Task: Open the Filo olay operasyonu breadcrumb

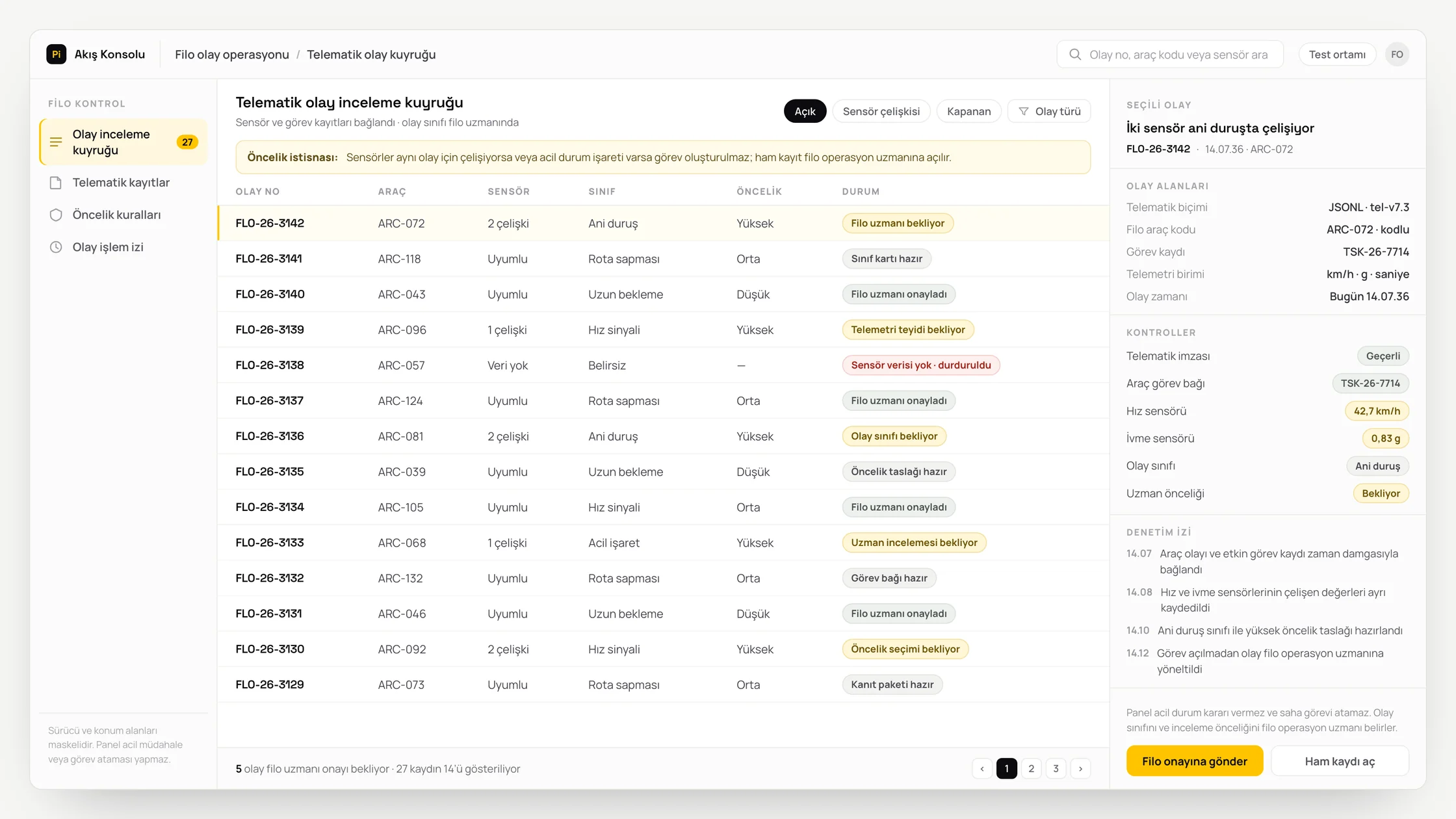Action: [232, 54]
